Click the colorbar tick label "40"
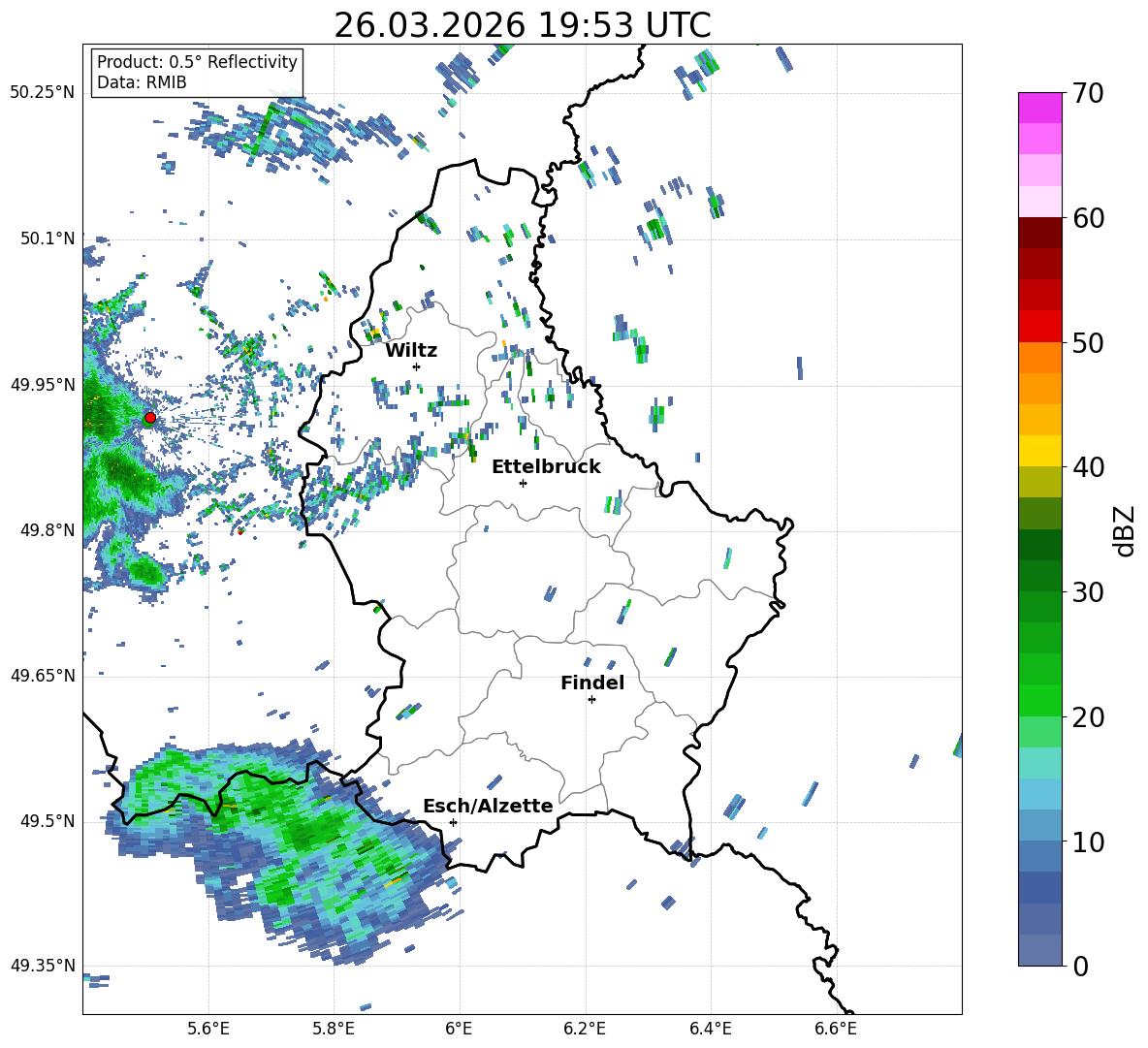Viewport: 1148px width, 1048px height. 1087,467
